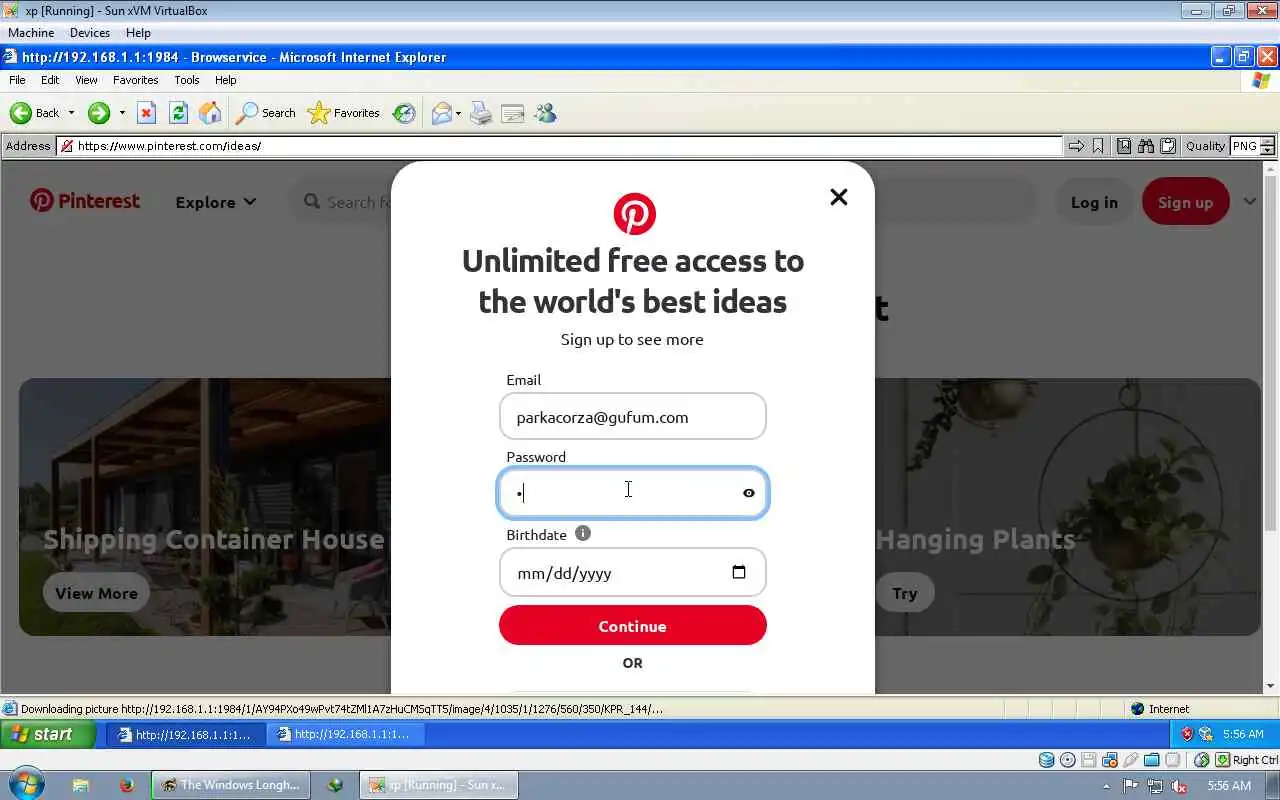Switch to first XP taskbar browser window

pos(185,734)
